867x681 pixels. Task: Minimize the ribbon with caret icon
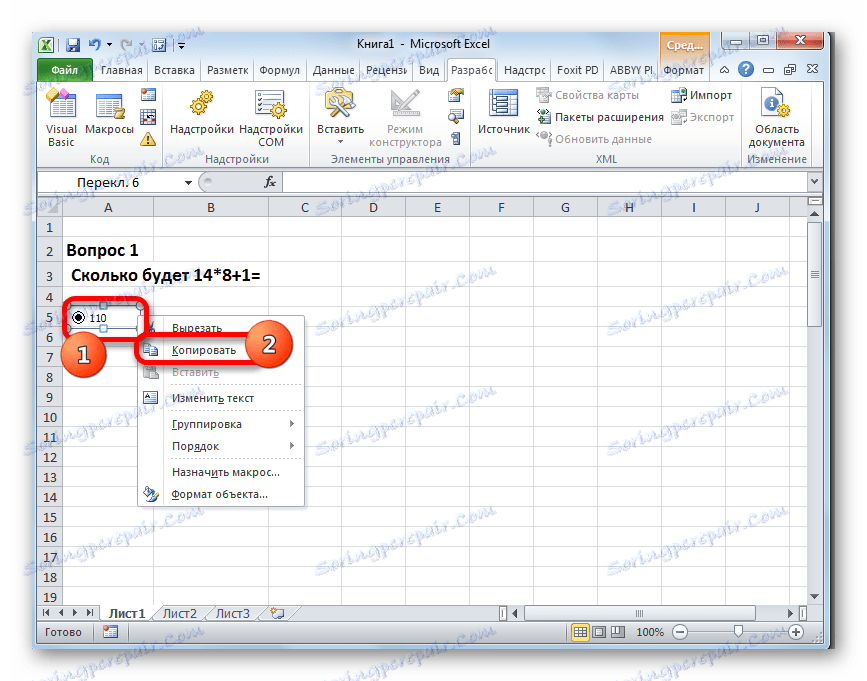click(x=724, y=70)
